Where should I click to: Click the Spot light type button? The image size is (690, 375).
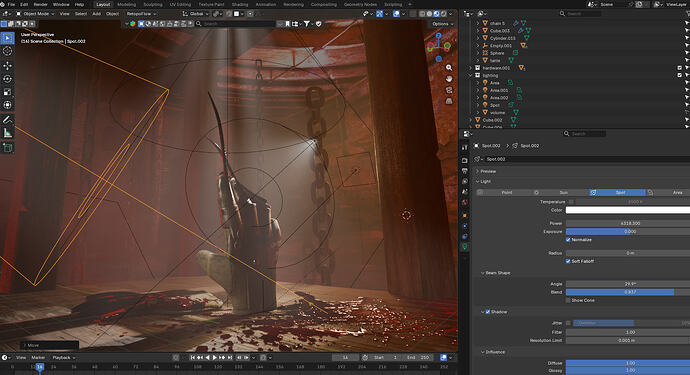pyautogui.click(x=617, y=192)
